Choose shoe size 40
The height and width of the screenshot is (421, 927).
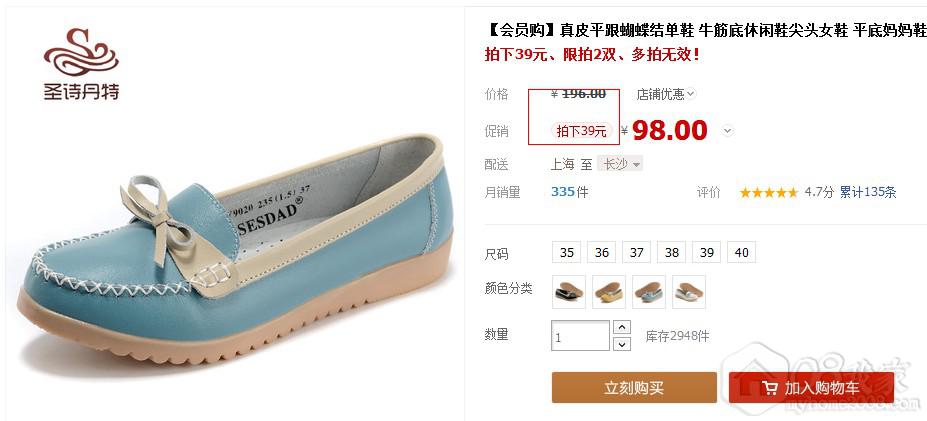(x=741, y=252)
